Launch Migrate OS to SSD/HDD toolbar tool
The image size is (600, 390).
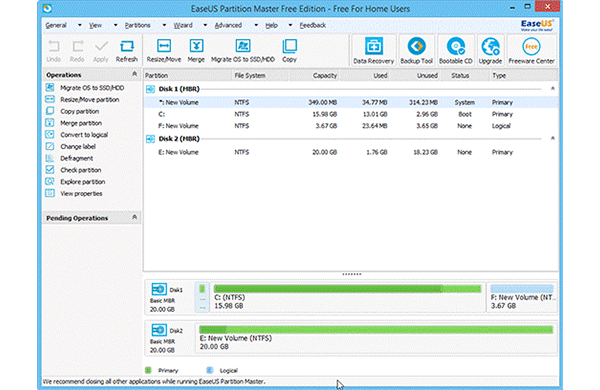[243, 51]
